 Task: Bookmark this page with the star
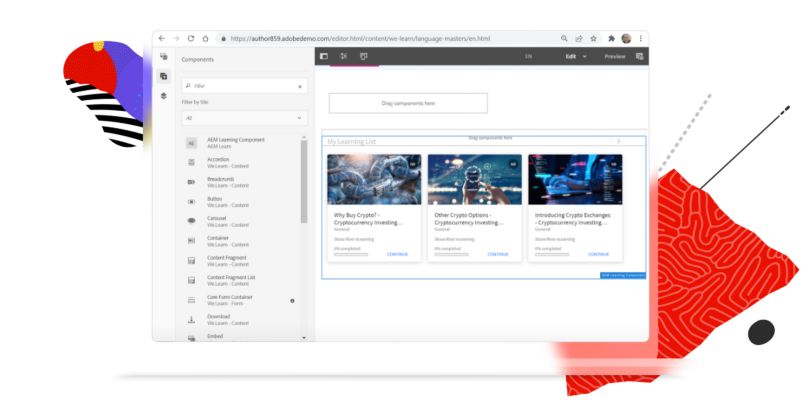pyautogui.click(x=594, y=38)
